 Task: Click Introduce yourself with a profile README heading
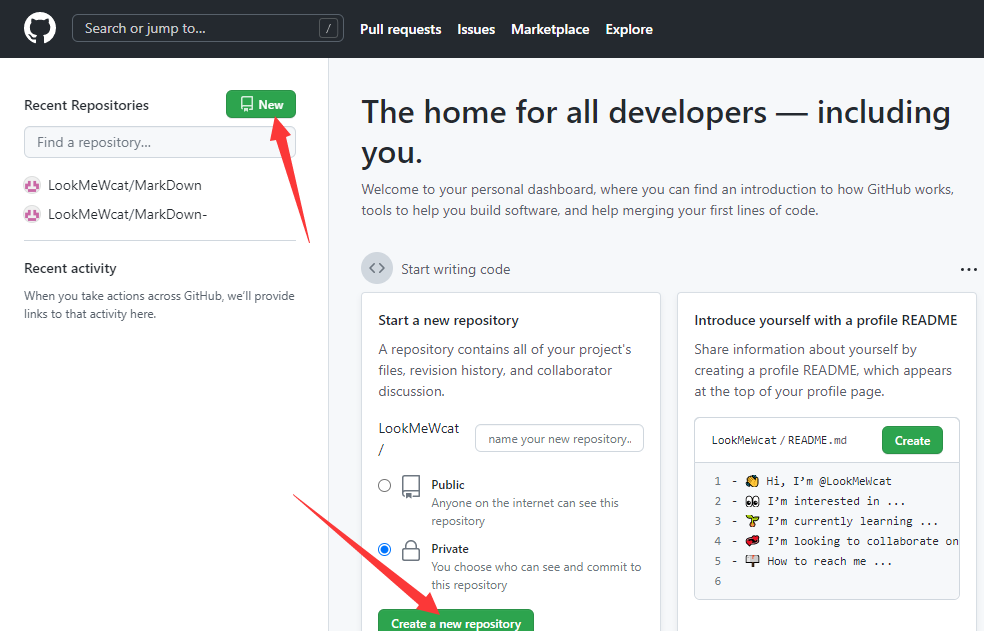pyautogui.click(x=825, y=320)
